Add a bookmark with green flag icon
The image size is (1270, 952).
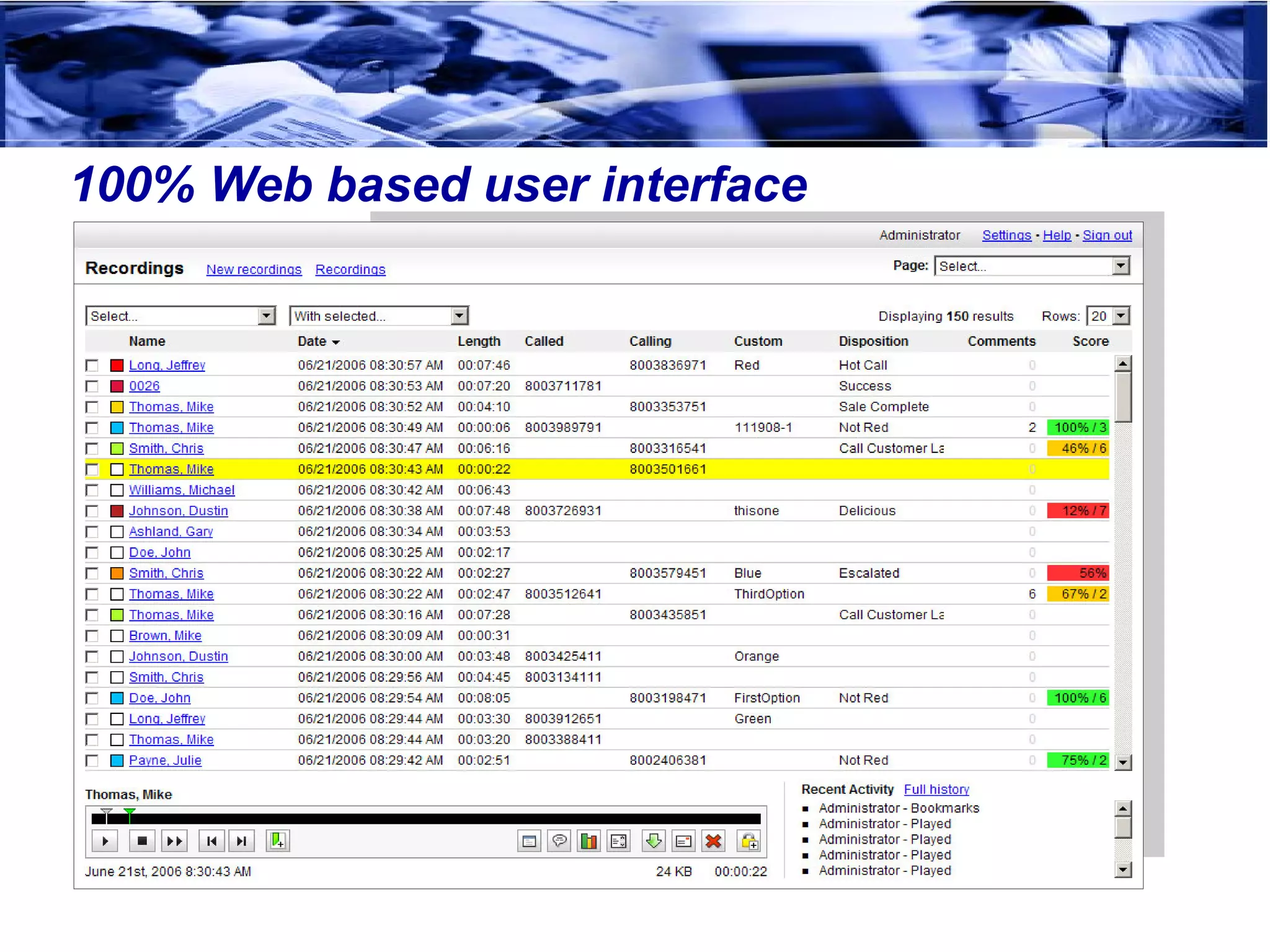coord(278,841)
